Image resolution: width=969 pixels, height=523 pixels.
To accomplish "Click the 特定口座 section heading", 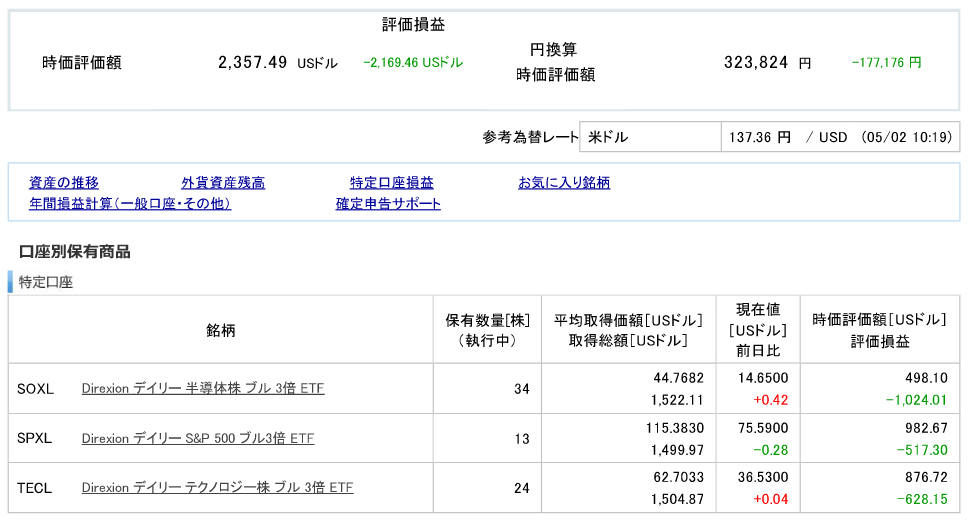I will (x=46, y=283).
